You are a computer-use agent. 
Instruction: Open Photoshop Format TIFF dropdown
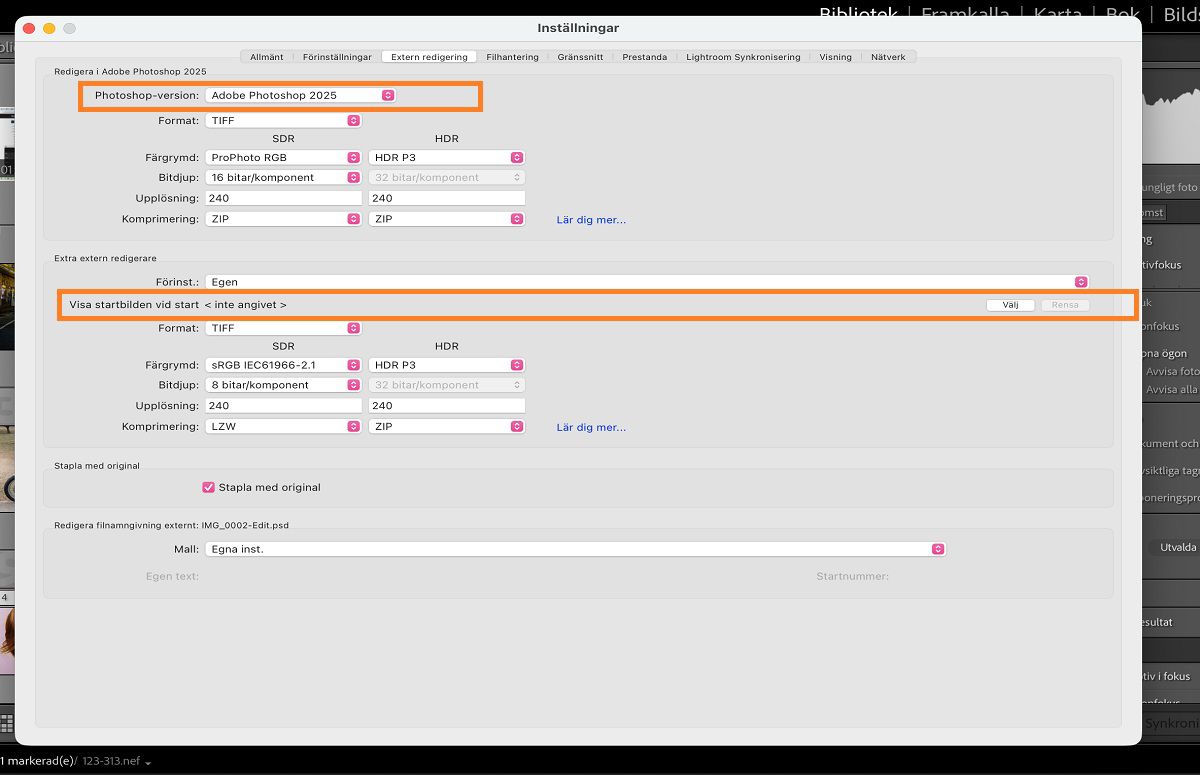tap(283, 120)
